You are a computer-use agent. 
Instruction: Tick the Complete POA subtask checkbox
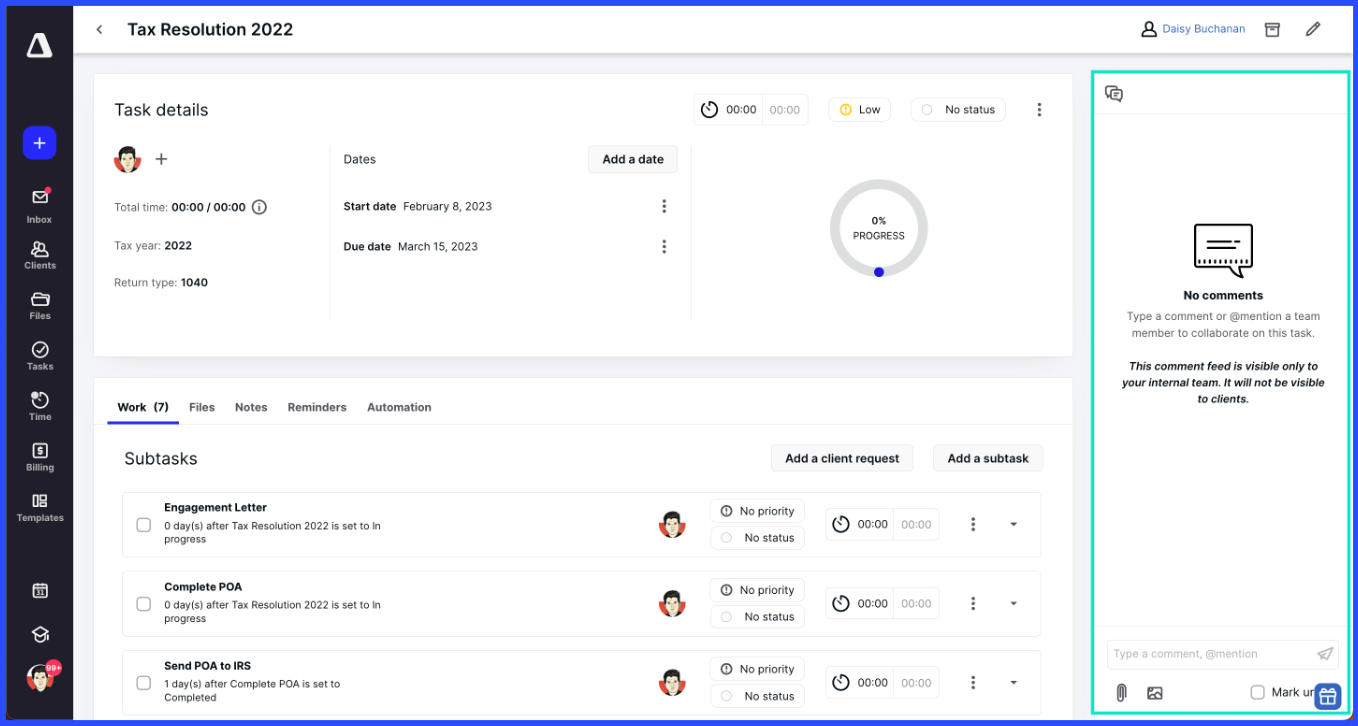(x=143, y=603)
